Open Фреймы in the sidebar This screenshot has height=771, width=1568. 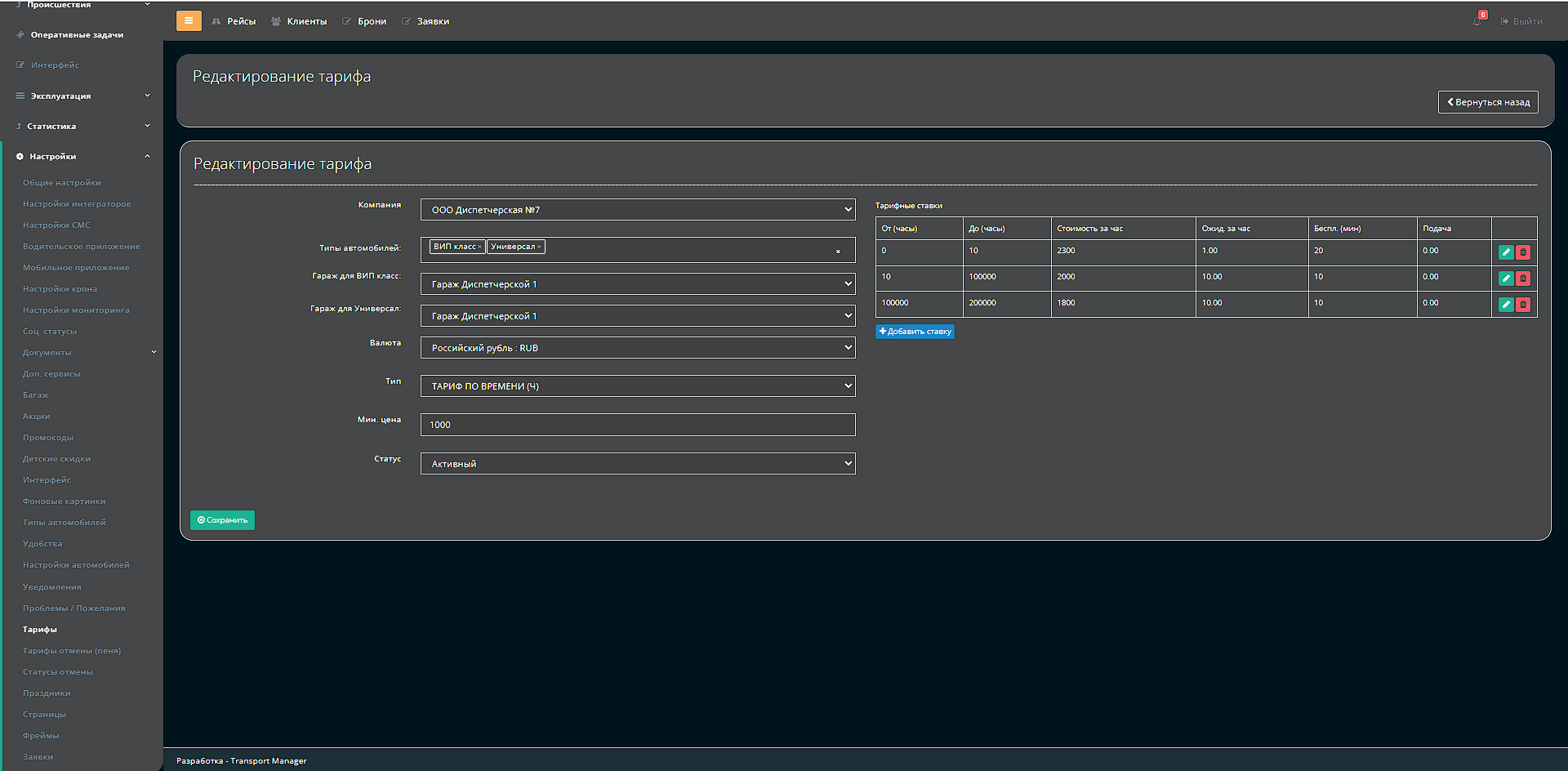pyautogui.click(x=41, y=736)
